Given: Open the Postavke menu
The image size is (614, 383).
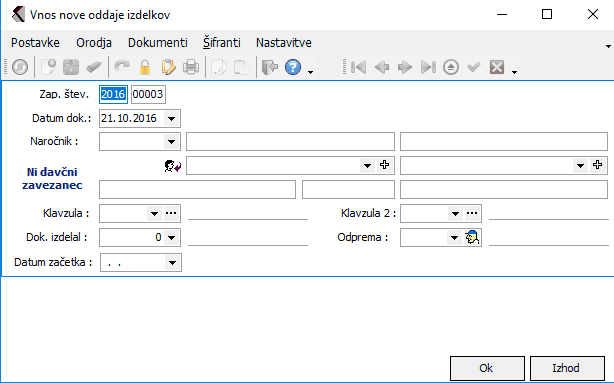Looking at the screenshot, I should [35, 42].
